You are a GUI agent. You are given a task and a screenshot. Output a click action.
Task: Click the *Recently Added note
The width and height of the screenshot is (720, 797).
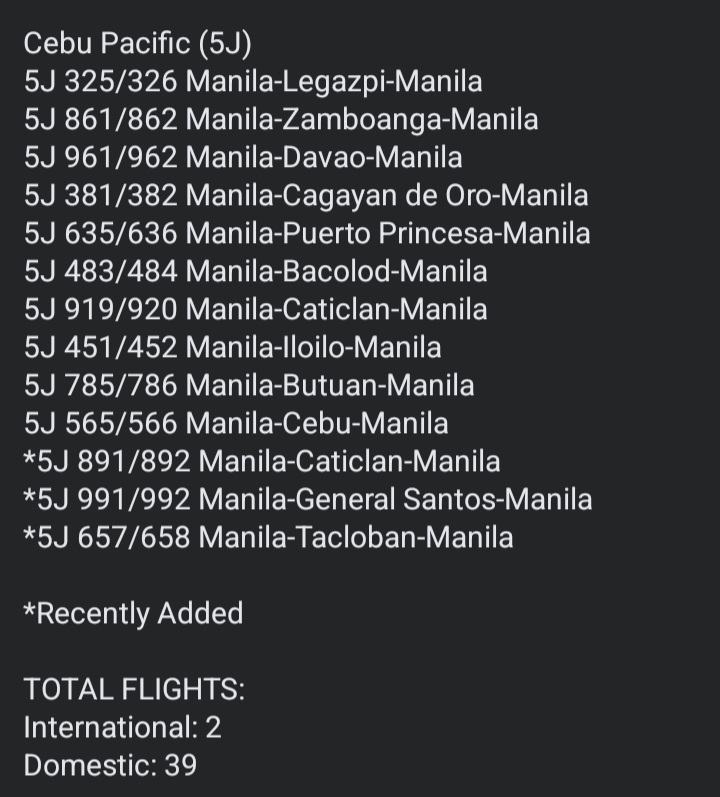click(133, 613)
